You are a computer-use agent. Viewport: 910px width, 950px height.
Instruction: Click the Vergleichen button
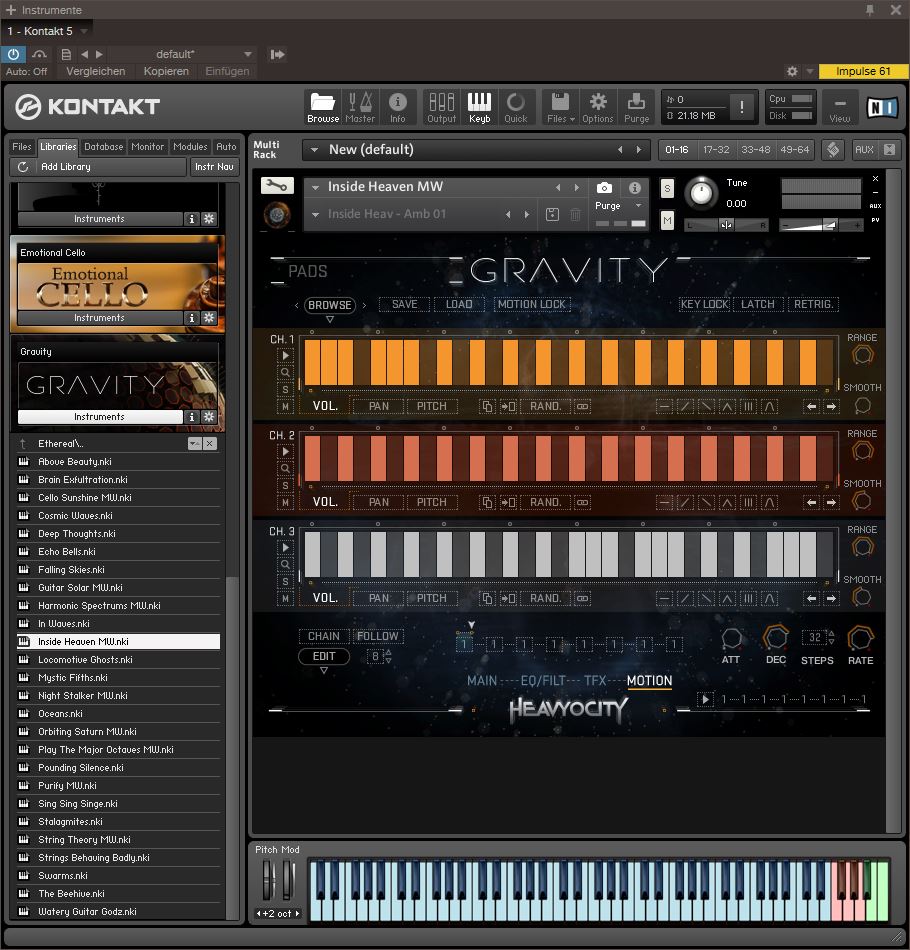[x=96, y=71]
